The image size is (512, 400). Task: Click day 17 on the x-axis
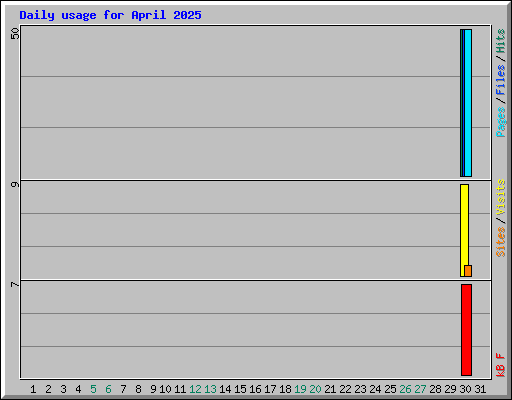point(270,389)
